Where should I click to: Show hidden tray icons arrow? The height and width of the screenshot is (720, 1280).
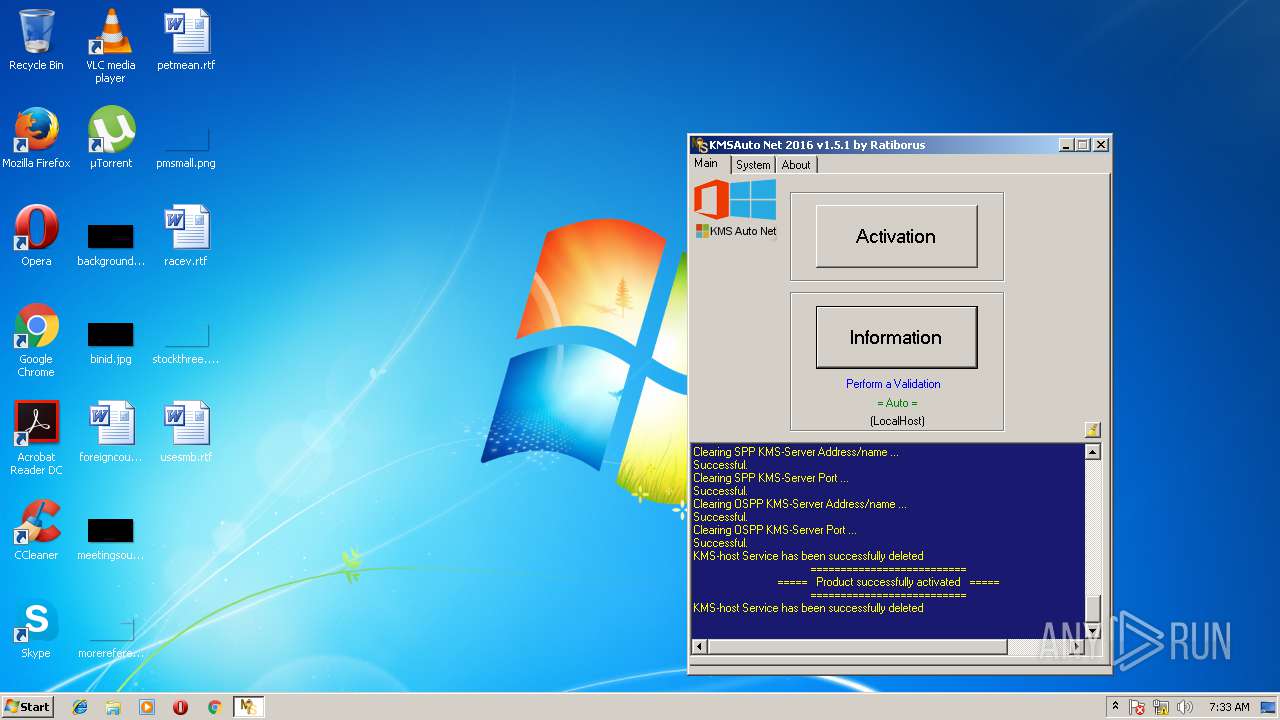coord(1116,707)
